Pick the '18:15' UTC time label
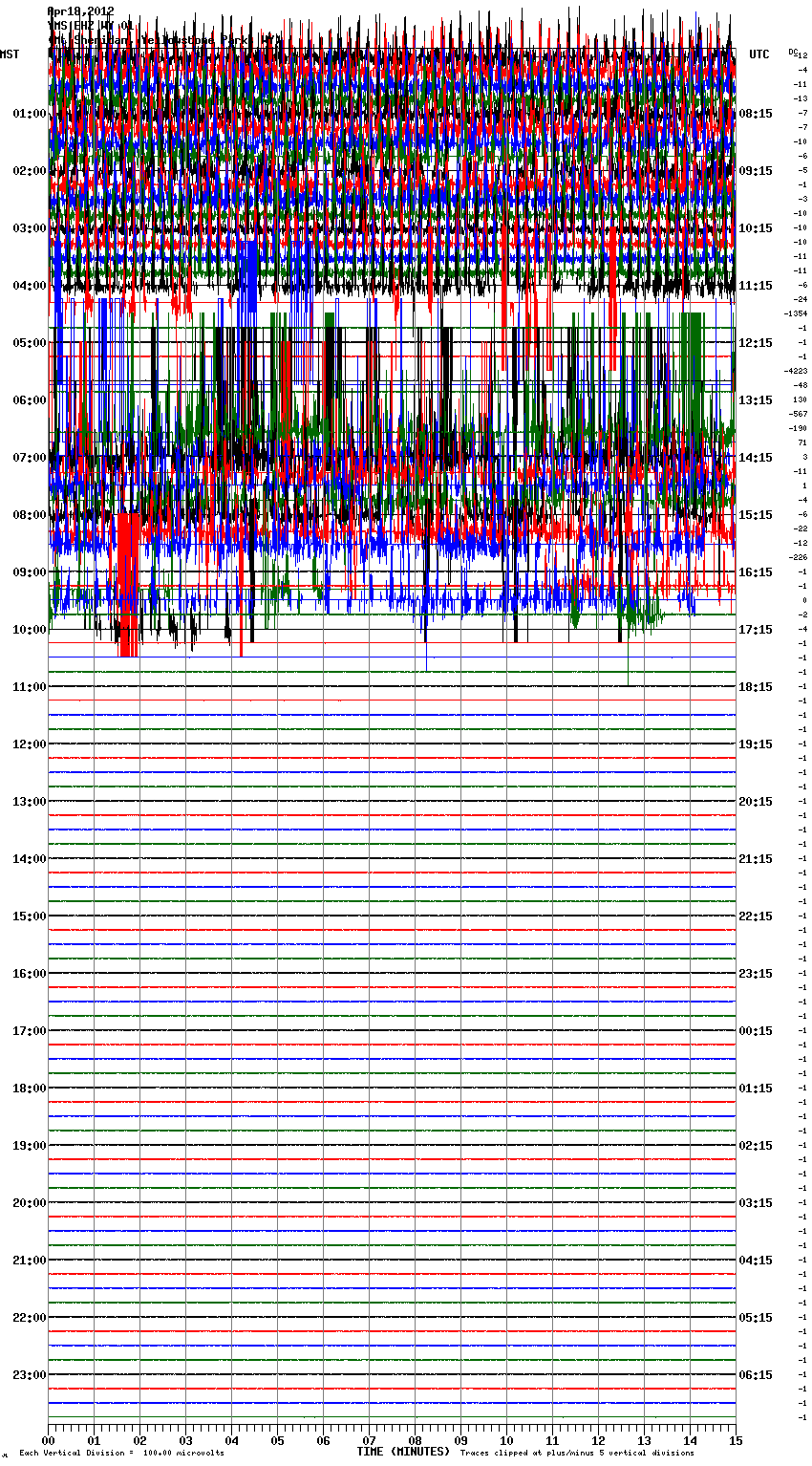The width and height of the screenshot is (812, 1466). (756, 687)
